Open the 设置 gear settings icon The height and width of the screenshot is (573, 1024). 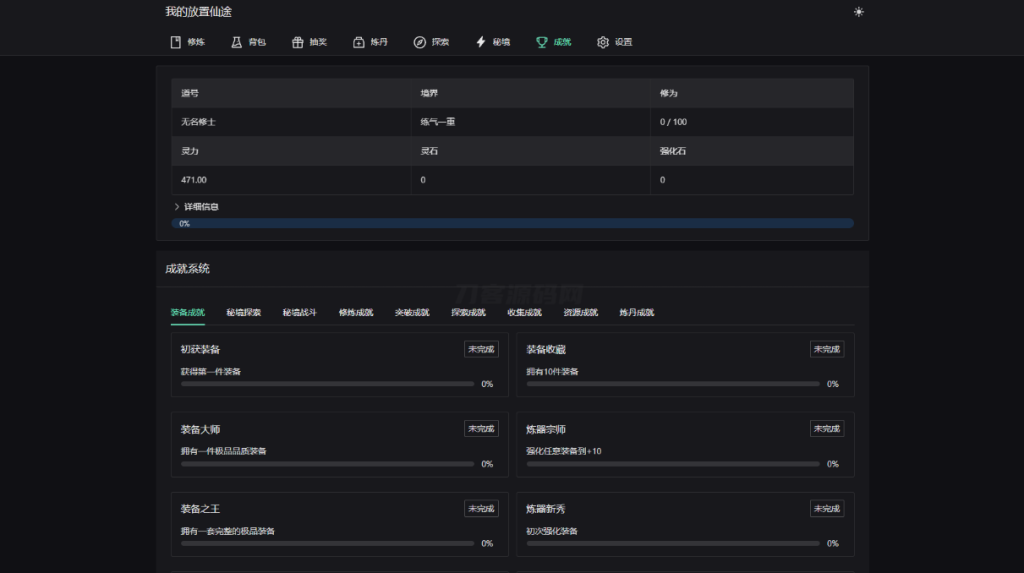[603, 42]
